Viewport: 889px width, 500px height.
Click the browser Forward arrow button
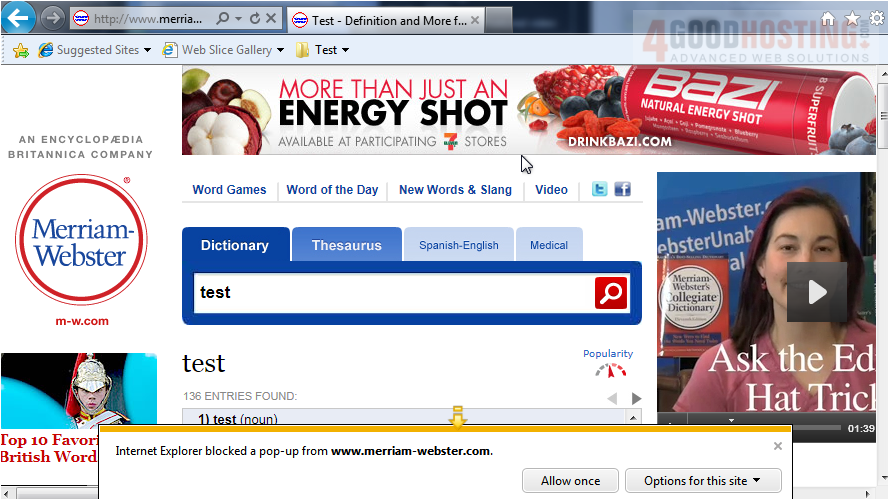[52, 18]
